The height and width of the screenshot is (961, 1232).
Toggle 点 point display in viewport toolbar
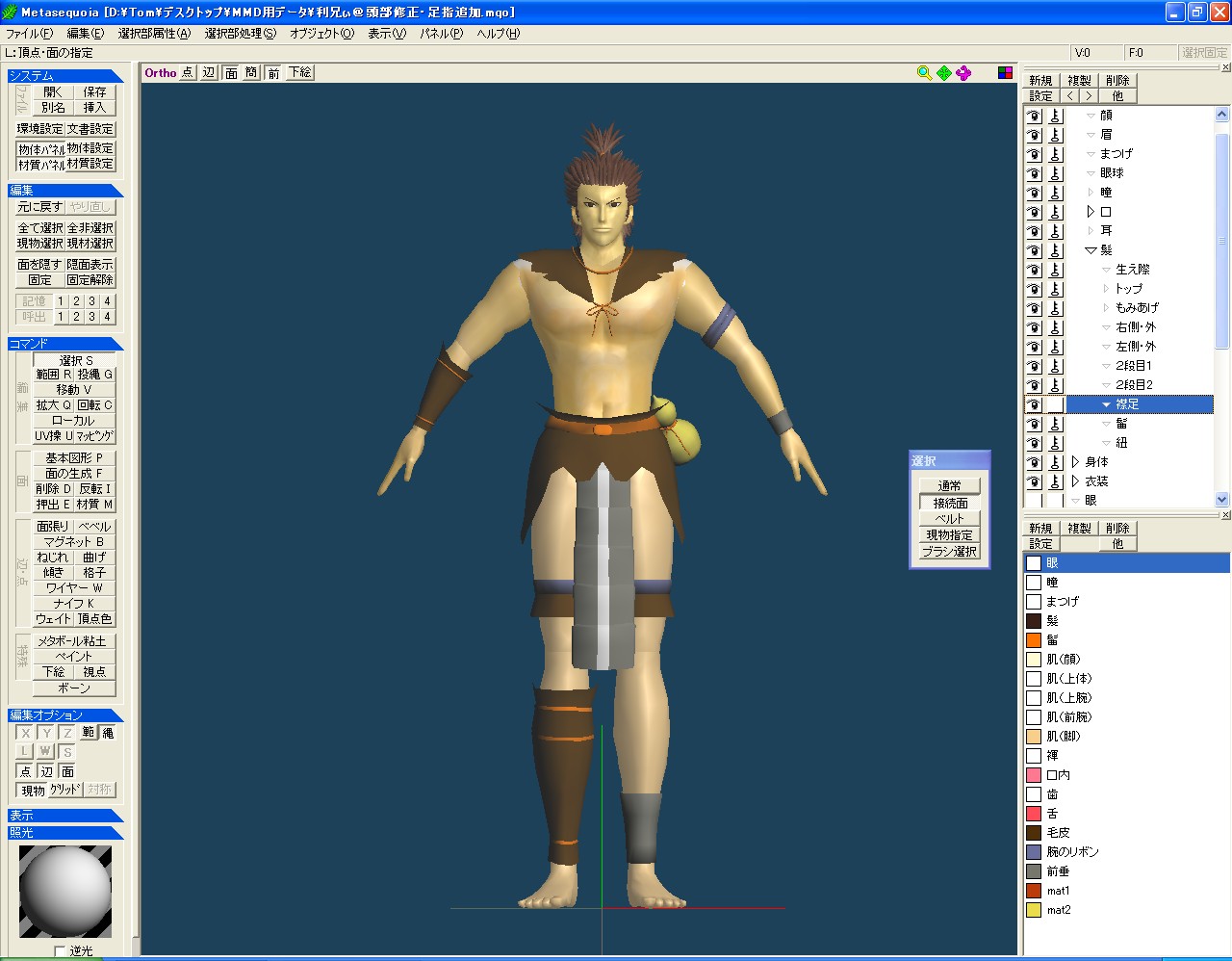click(x=187, y=73)
